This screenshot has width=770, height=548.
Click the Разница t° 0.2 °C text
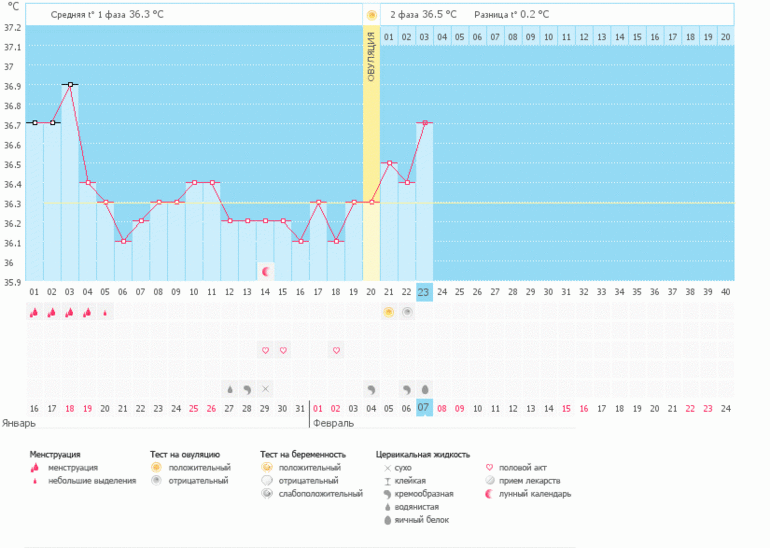tap(512, 15)
